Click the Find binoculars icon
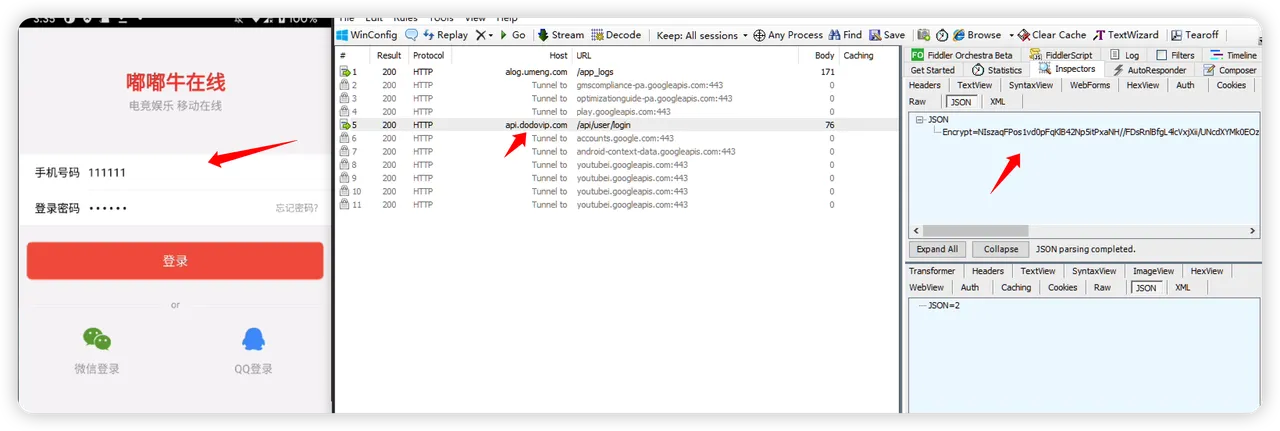The image size is (1280, 431). click(x=835, y=35)
